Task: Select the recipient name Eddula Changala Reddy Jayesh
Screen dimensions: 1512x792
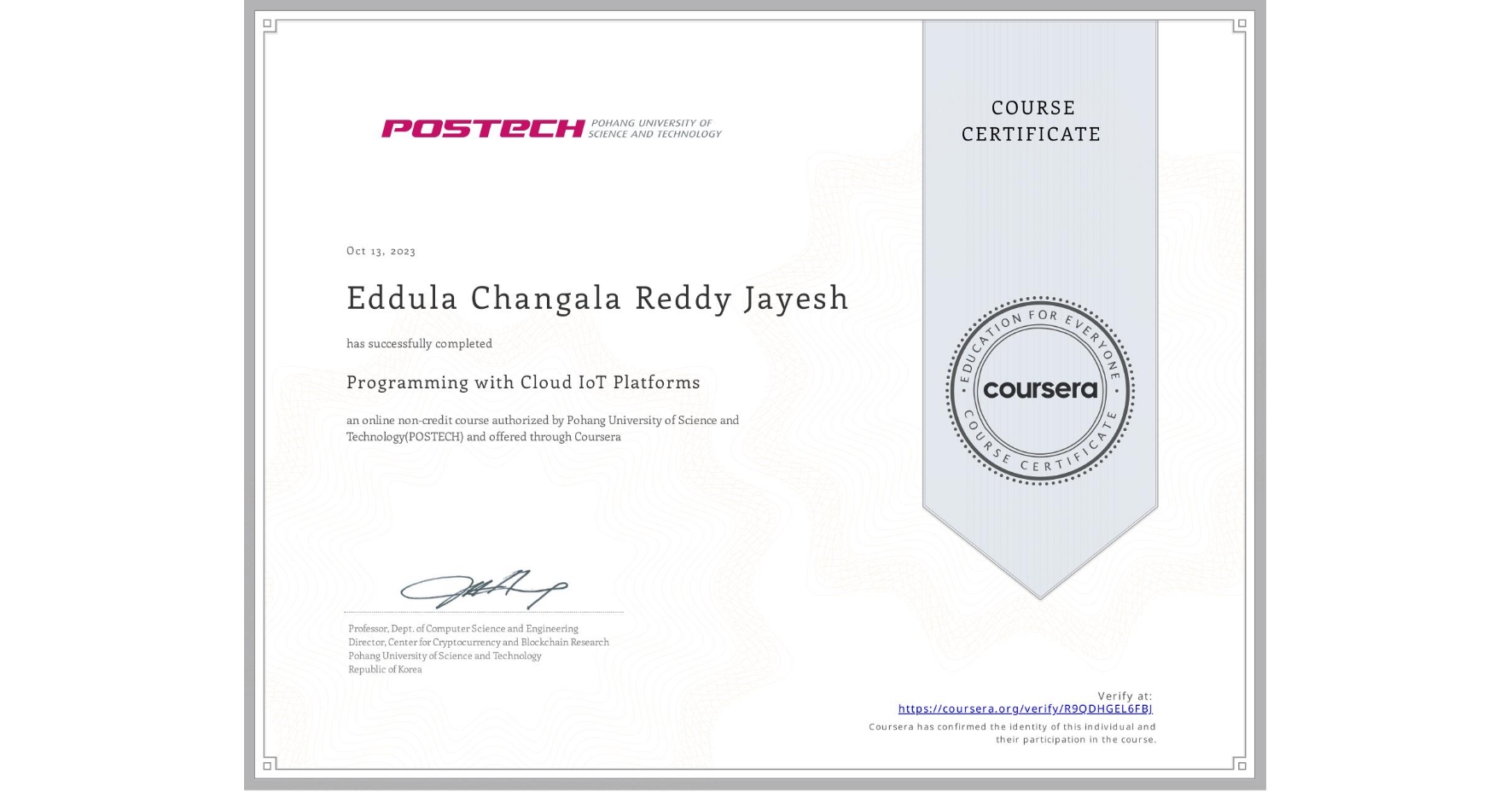Action: tap(597, 299)
